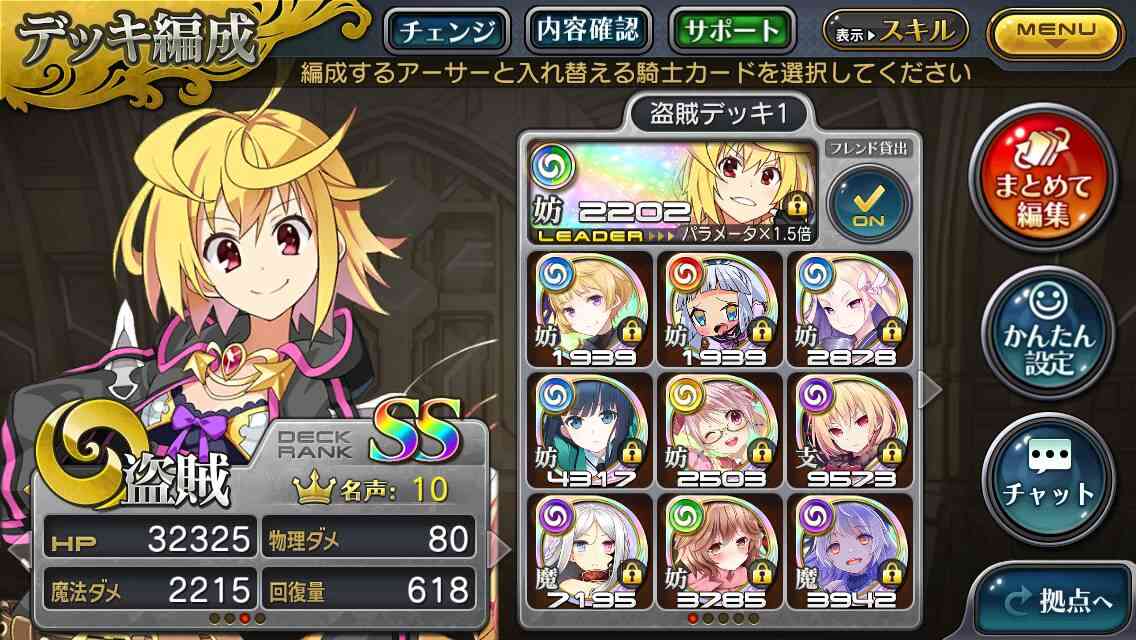
Task: Toggle the 表示 スキル display mode
Action: click(x=896, y=31)
